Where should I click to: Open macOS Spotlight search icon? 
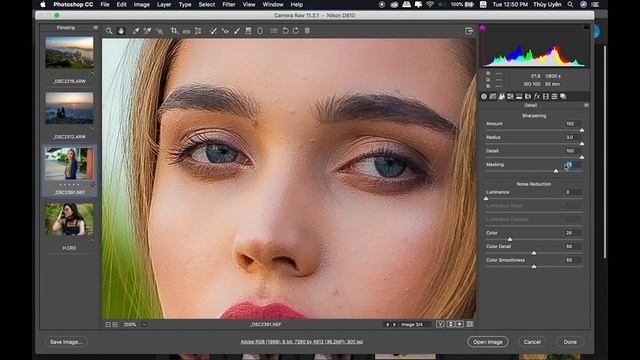coord(570,4)
